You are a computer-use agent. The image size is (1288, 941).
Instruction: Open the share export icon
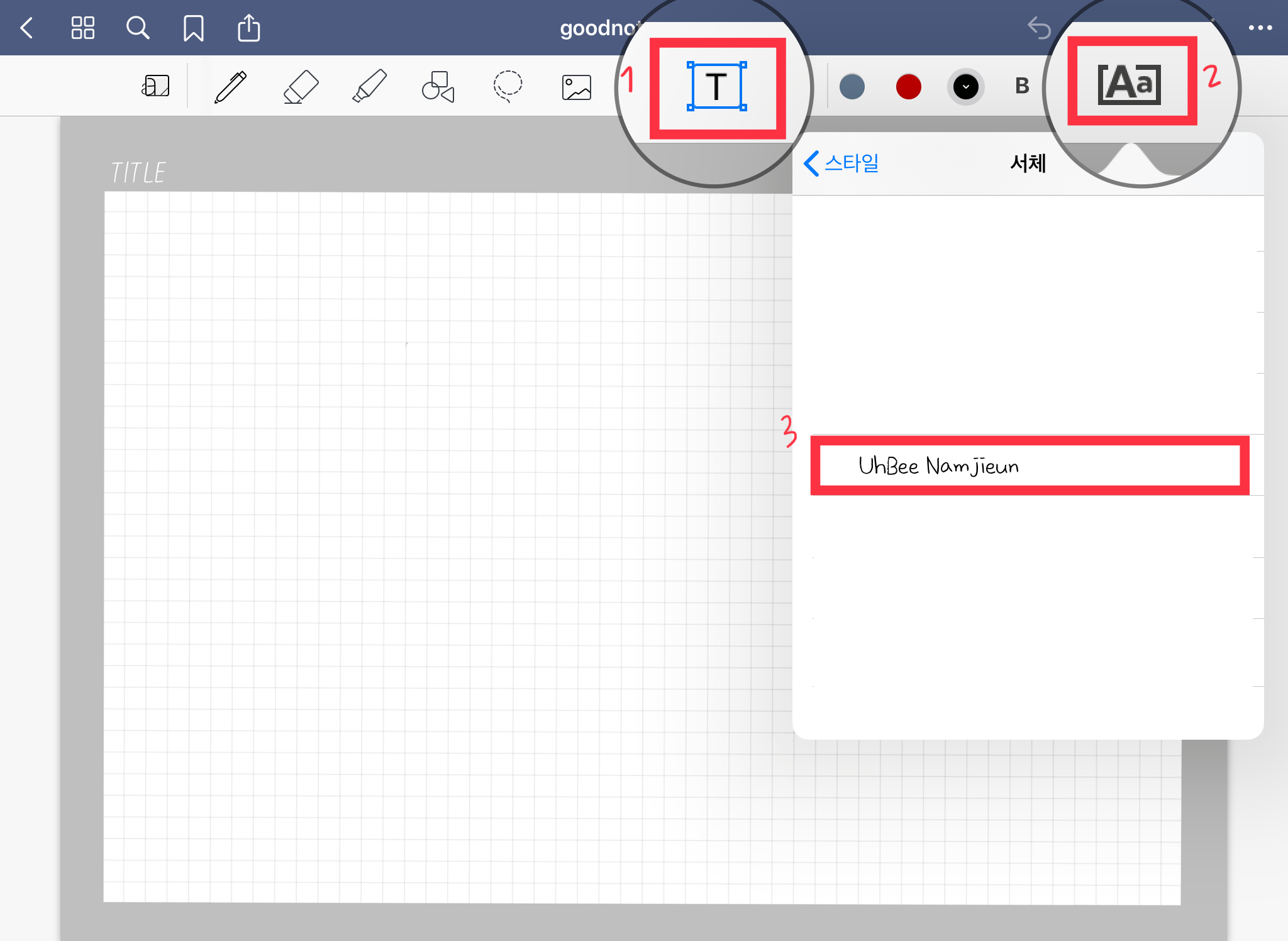[x=248, y=28]
